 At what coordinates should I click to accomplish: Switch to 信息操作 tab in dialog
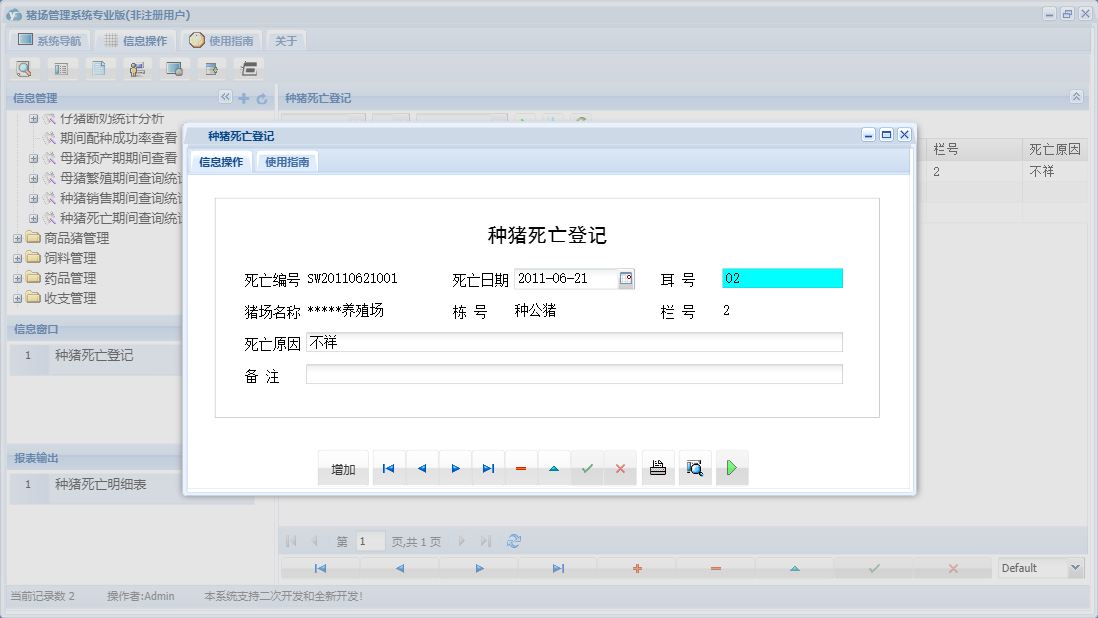tap(221, 162)
